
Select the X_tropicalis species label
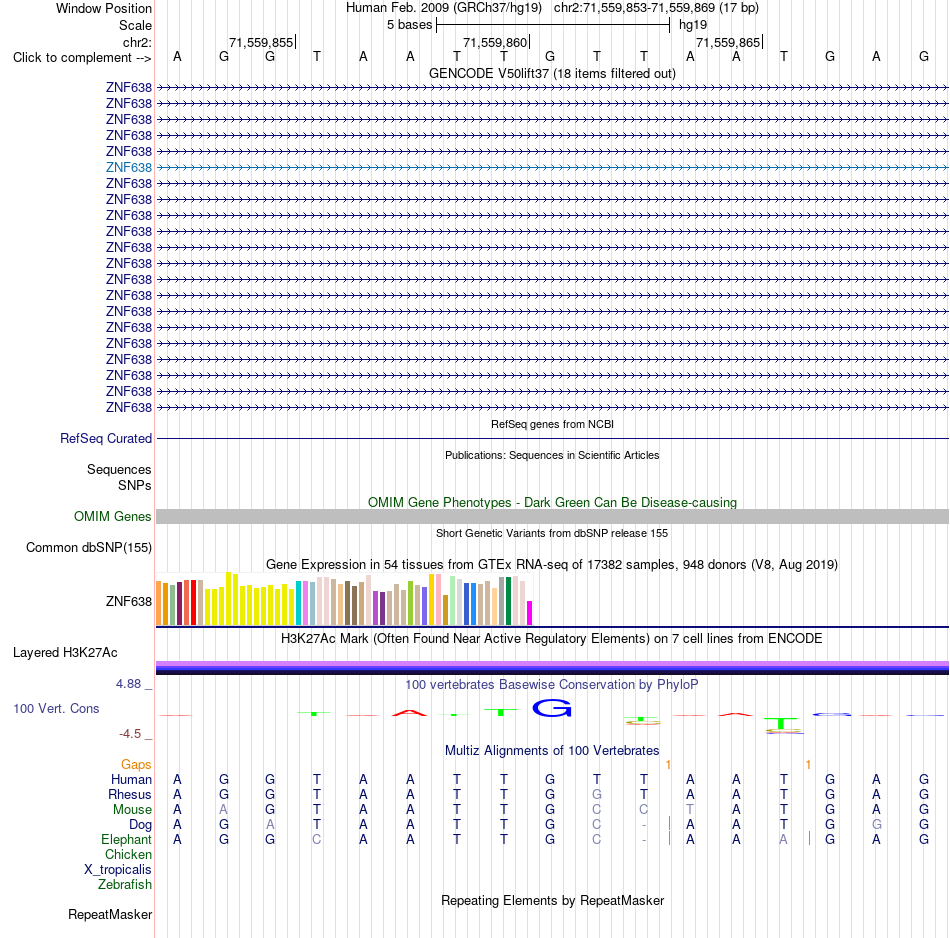click(118, 870)
